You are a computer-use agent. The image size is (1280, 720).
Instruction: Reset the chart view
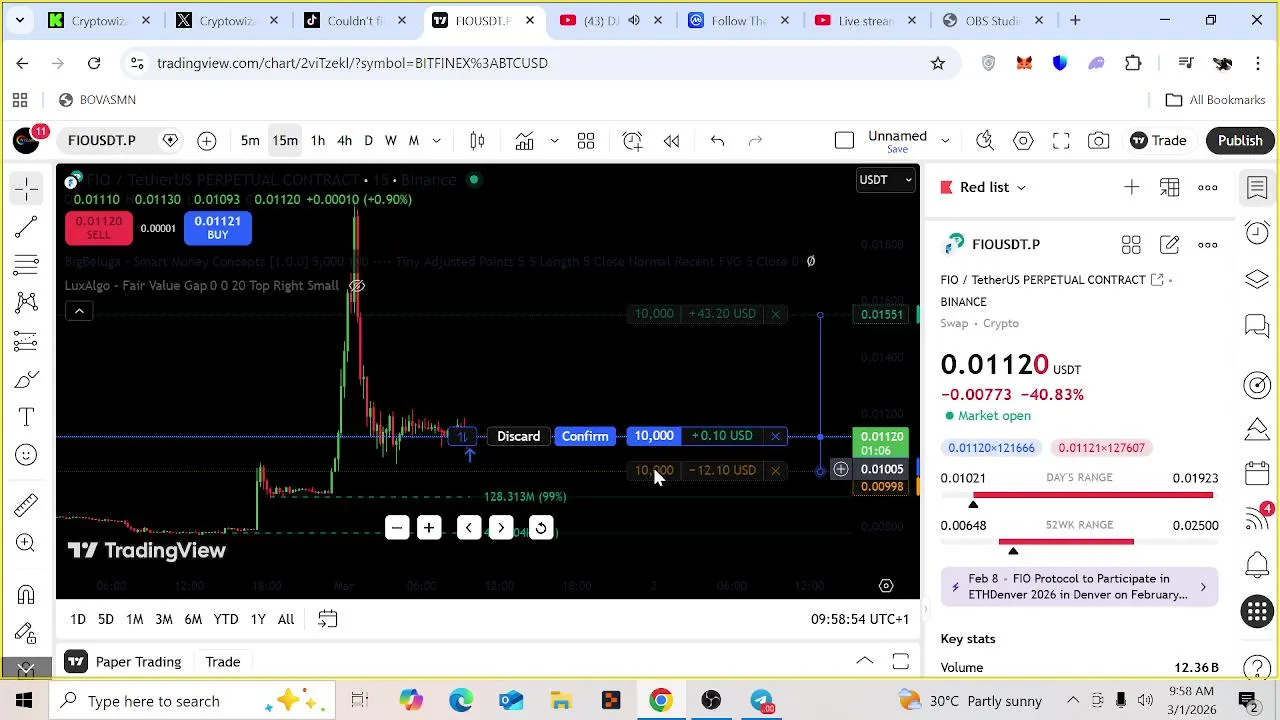[541, 528]
